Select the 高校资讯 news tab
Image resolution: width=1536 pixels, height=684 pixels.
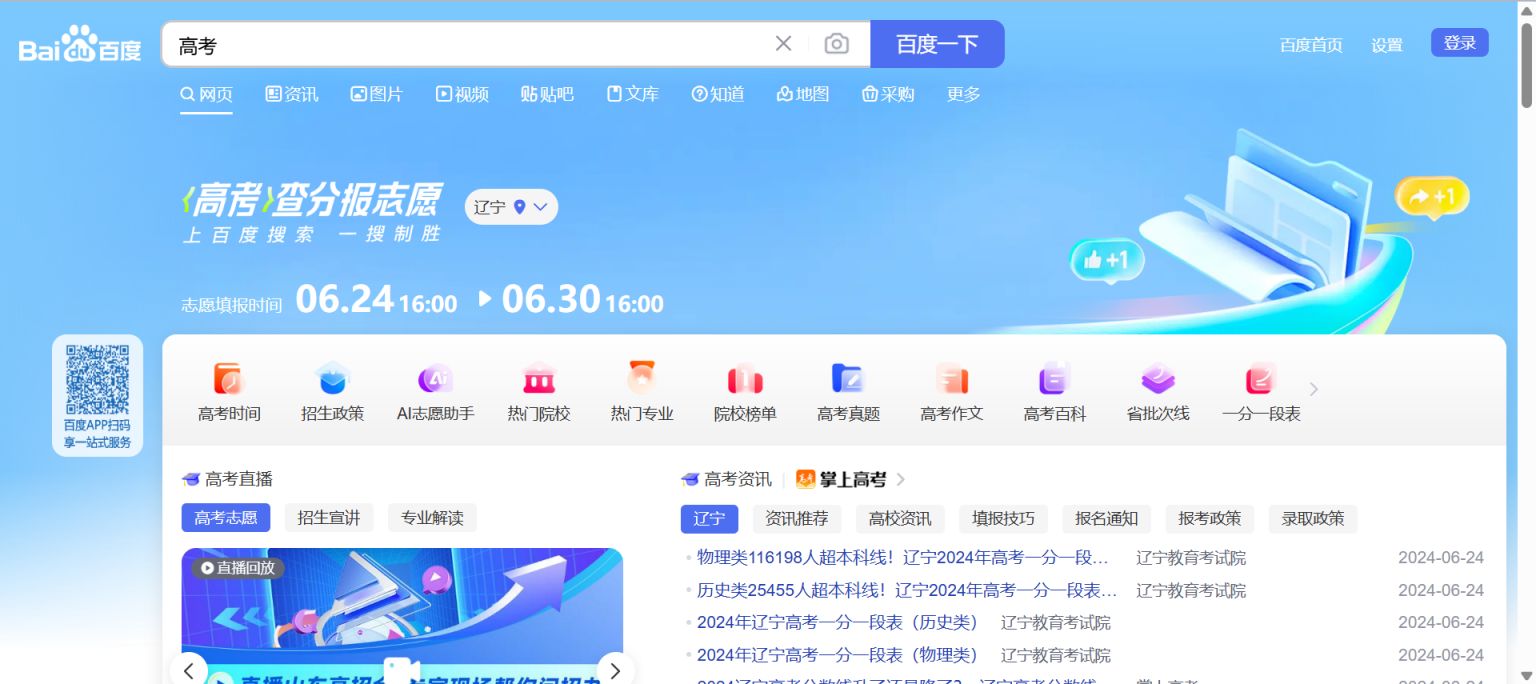pyautogui.click(x=900, y=519)
